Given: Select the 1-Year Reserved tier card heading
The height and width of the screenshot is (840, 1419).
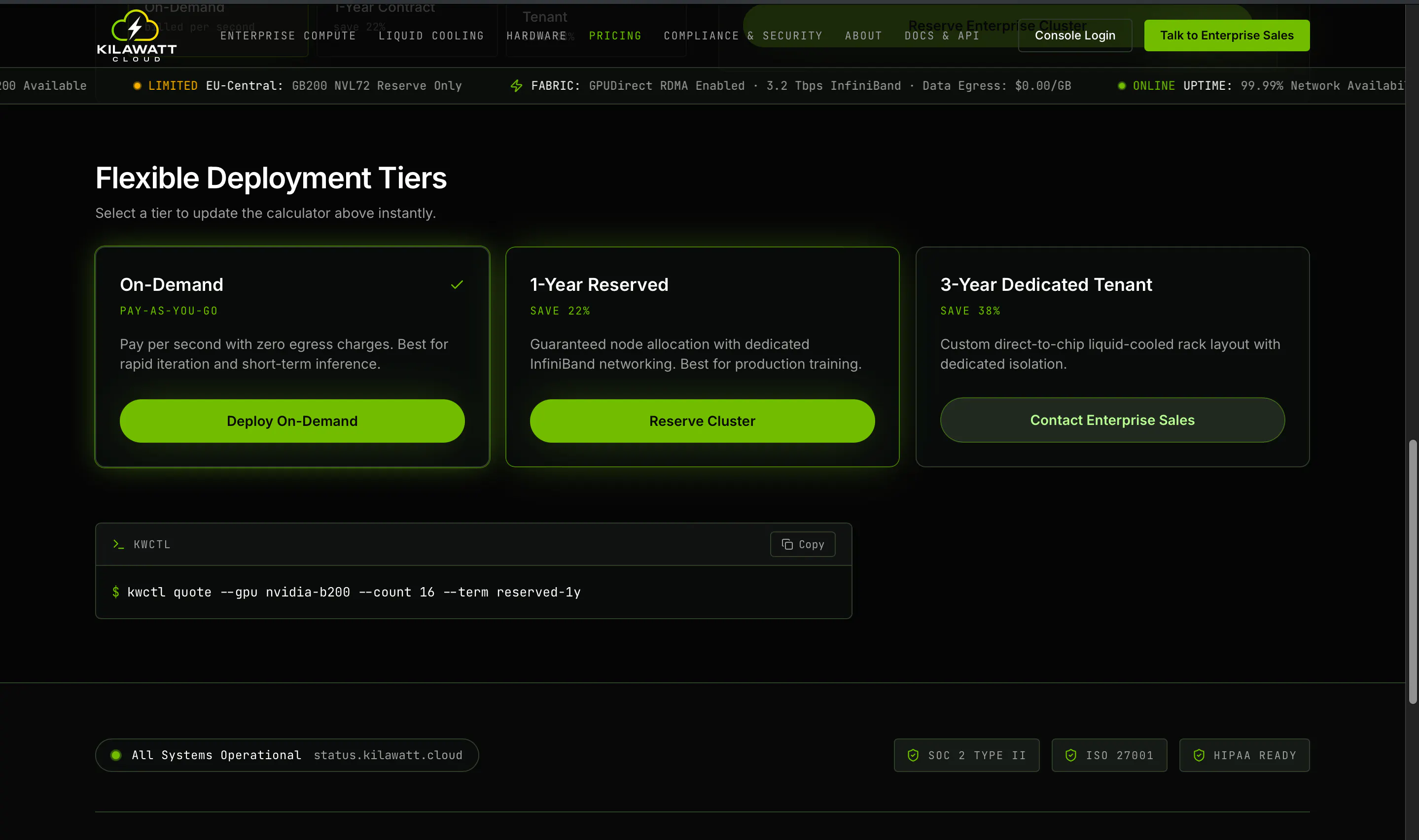Looking at the screenshot, I should click(x=599, y=284).
